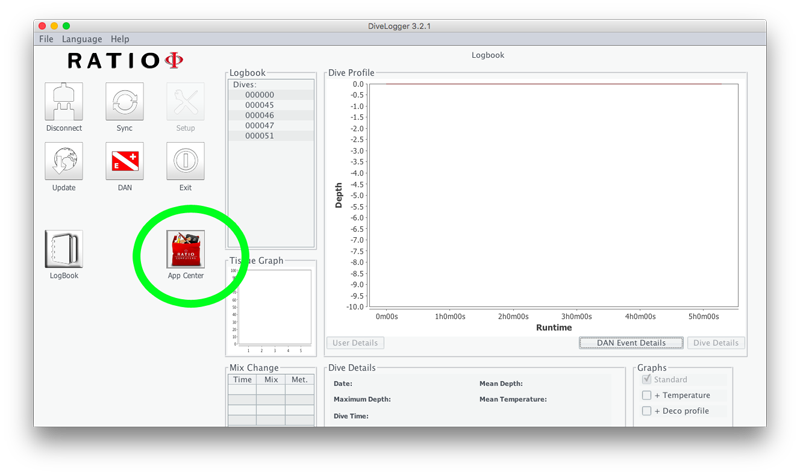Click the Mean Temperature: label
The image size is (800, 475).
pos(513,399)
